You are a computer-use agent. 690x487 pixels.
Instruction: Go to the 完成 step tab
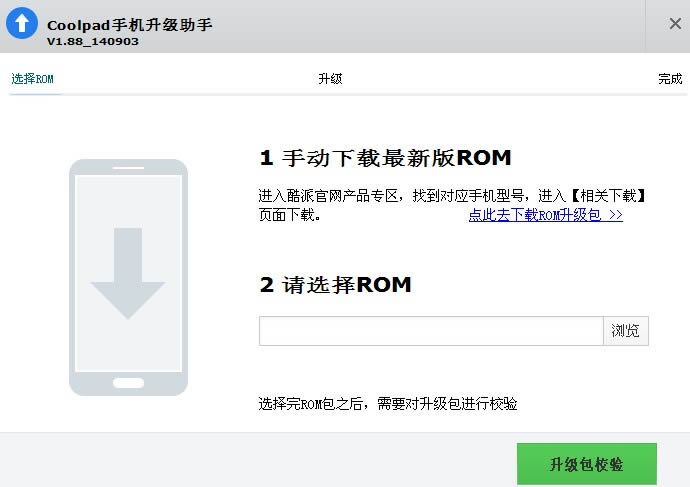click(670, 79)
